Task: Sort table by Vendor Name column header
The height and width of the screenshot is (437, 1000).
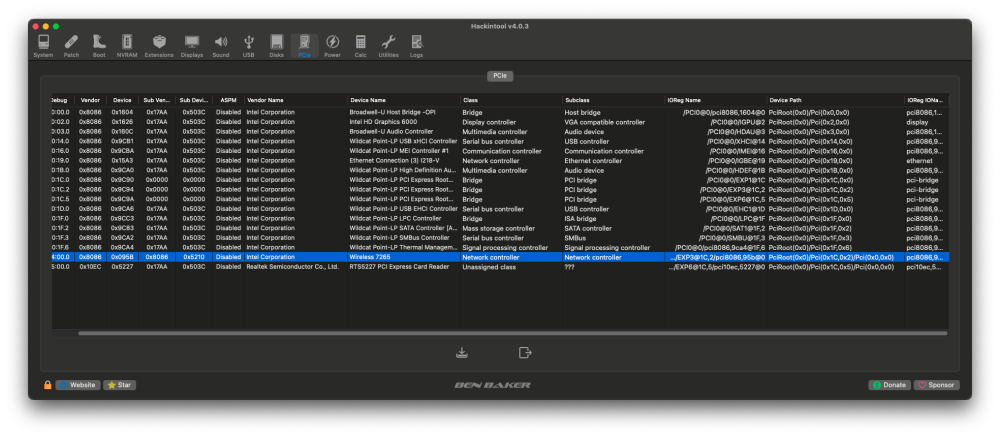Action: point(296,100)
